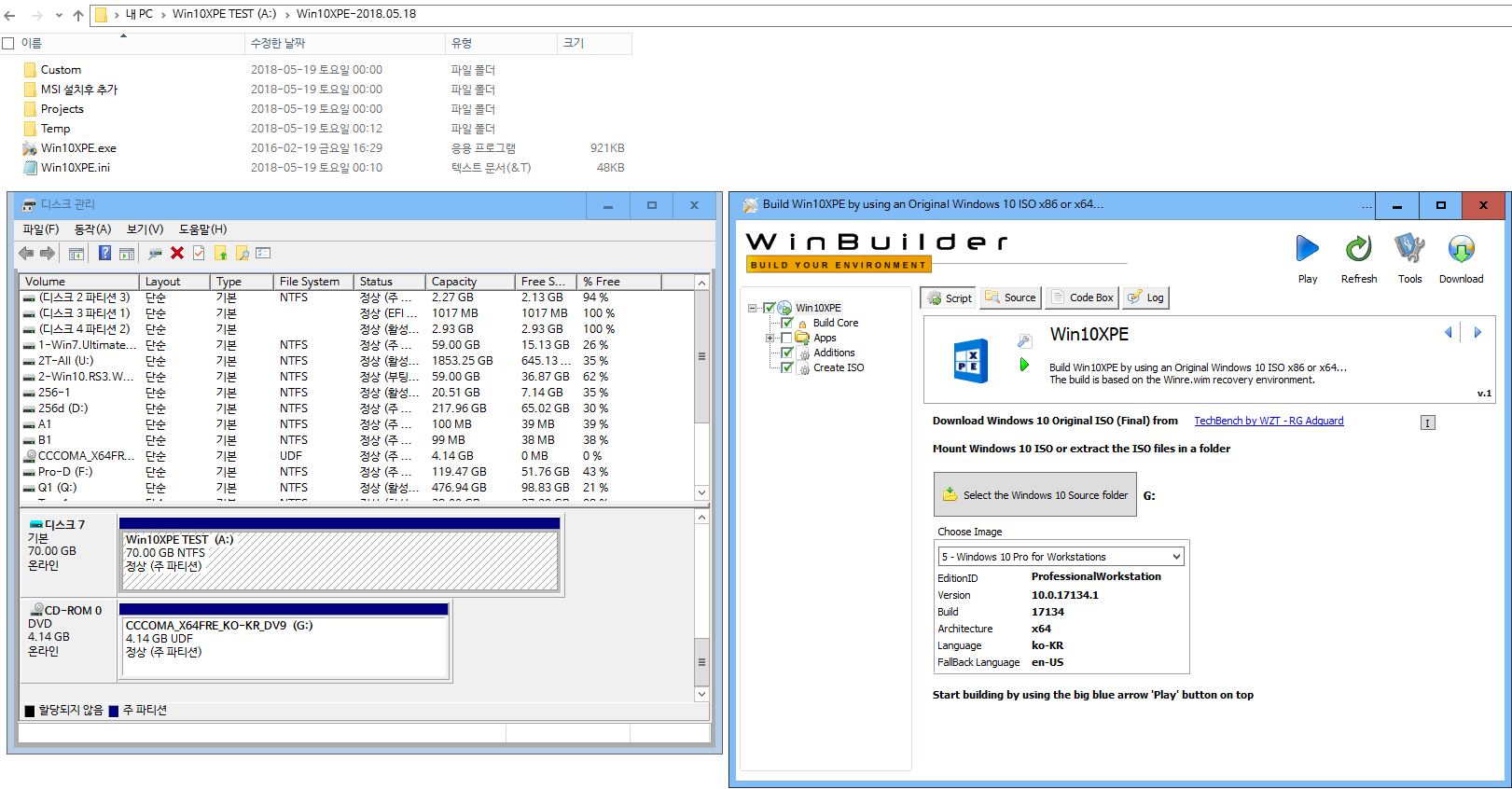The width and height of the screenshot is (1512, 789).
Task: Select Pro-D (F:) row in volume list
Action: point(357,472)
